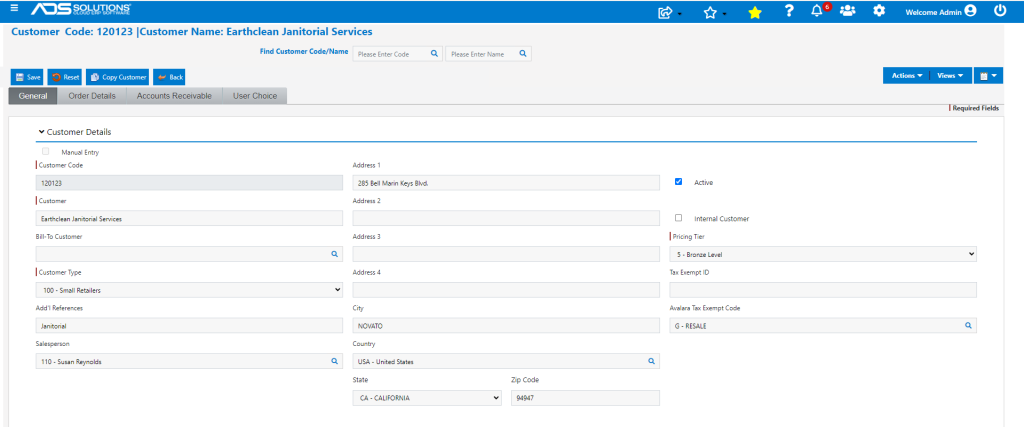The width and height of the screenshot is (1024, 427).
Task: Open the Customer Type dropdown
Action: 189,289
